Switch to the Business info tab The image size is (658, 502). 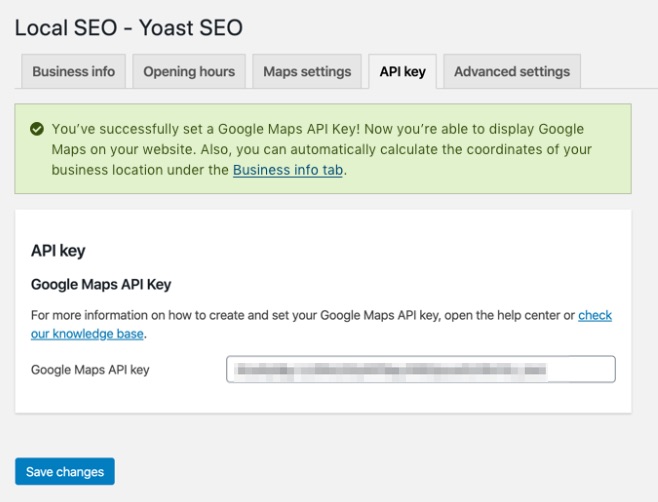73,71
